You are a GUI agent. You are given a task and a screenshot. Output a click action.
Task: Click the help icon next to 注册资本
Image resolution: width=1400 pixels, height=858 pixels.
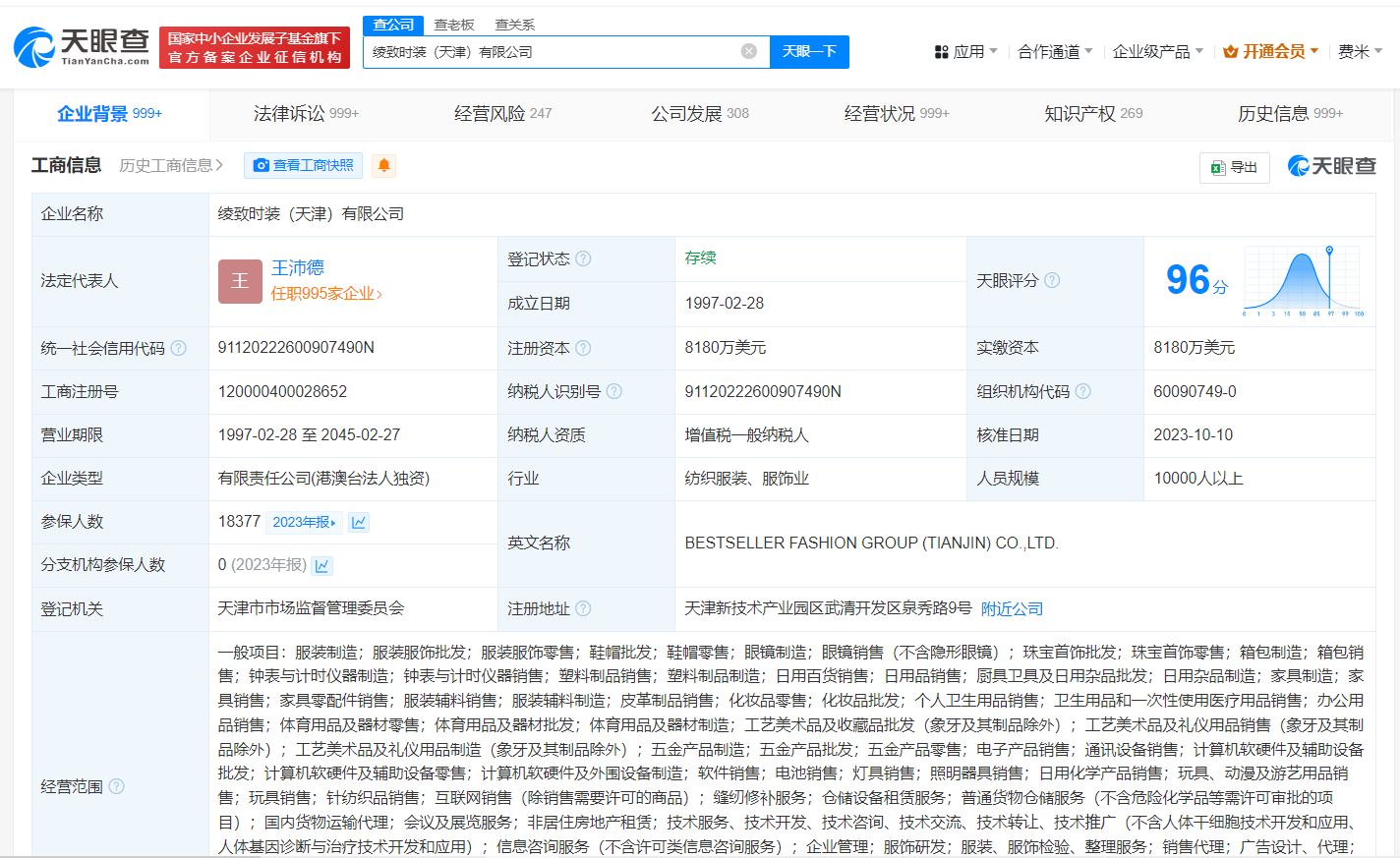(x=584, y=348)
